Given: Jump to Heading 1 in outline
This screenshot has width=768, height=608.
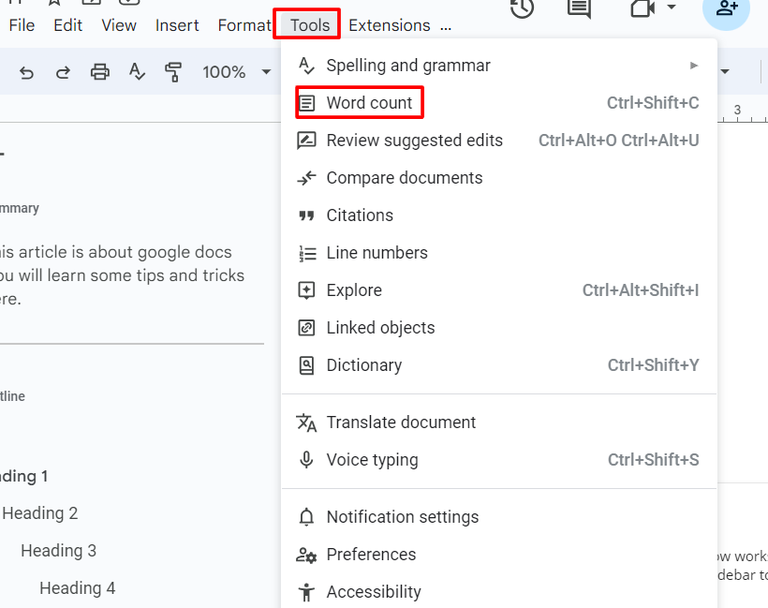Looking at the screenshot, I should pyautogui.click(x=24, y=476).
